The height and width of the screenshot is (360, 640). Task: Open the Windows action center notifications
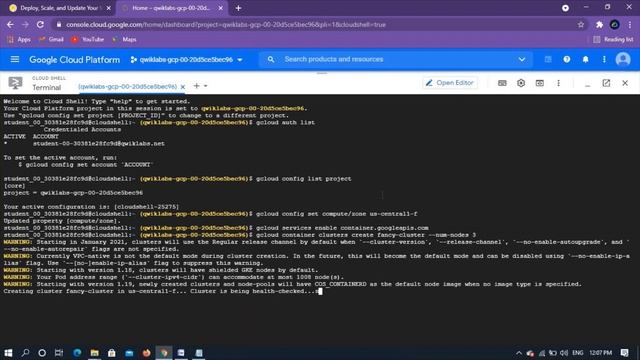624,353
